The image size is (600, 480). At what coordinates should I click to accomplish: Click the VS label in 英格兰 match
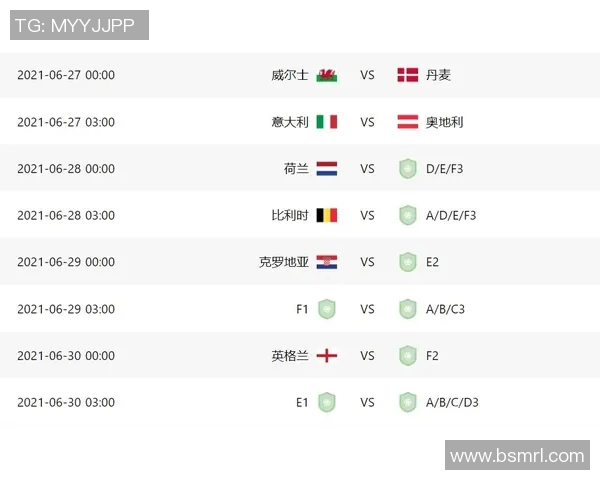pos(367,355)
